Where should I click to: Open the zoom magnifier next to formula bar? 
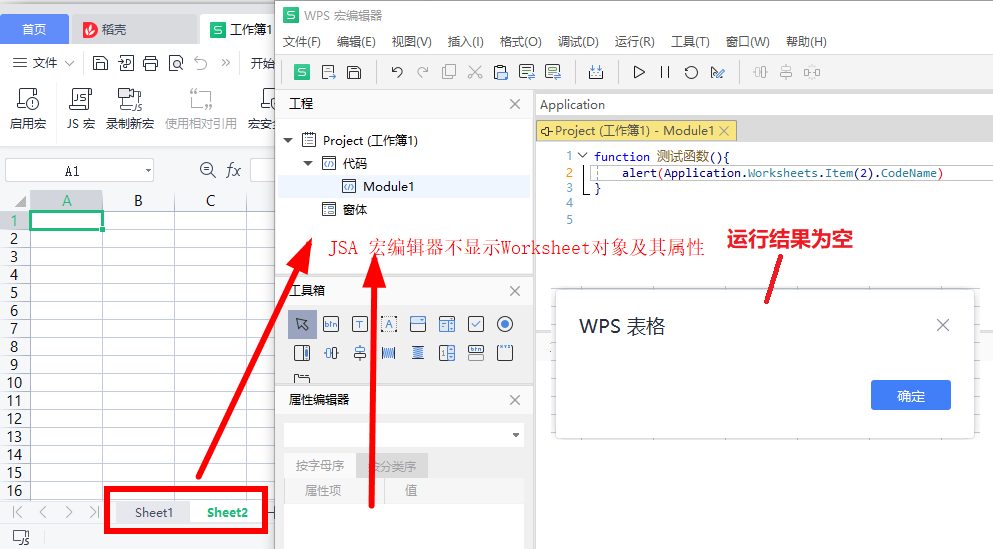[x=207, y=170]
